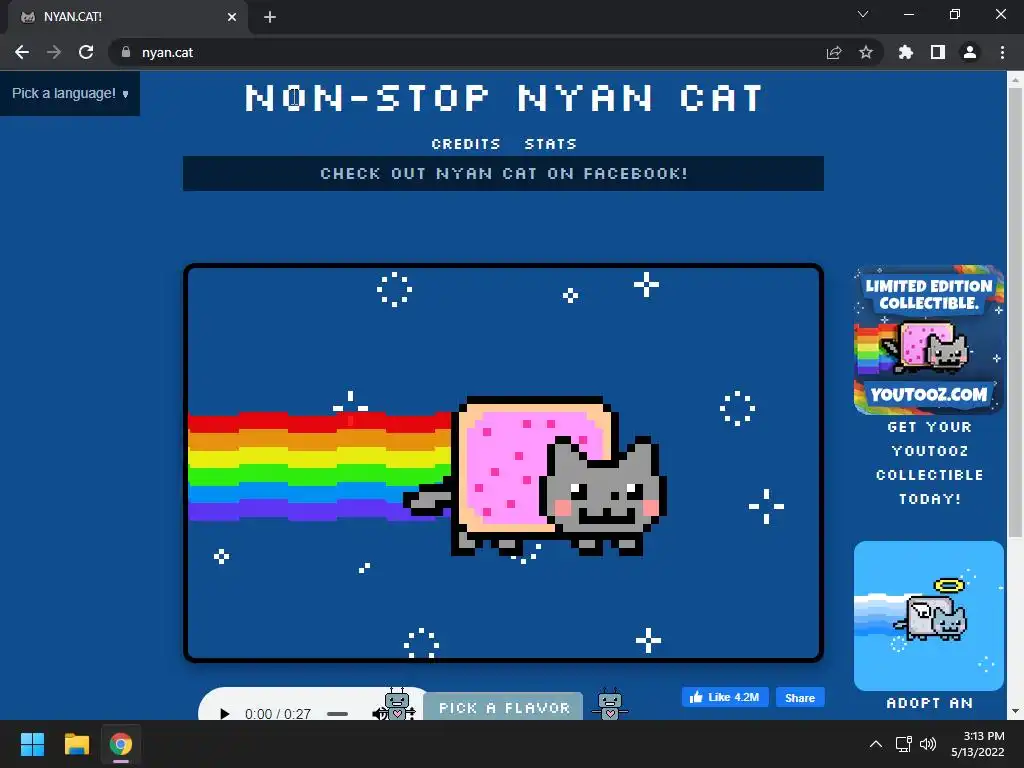This screenshot has height=768, width=1024.
Task: Open the Chrome extensions puzzle icon
Action: tap(905, 52)
